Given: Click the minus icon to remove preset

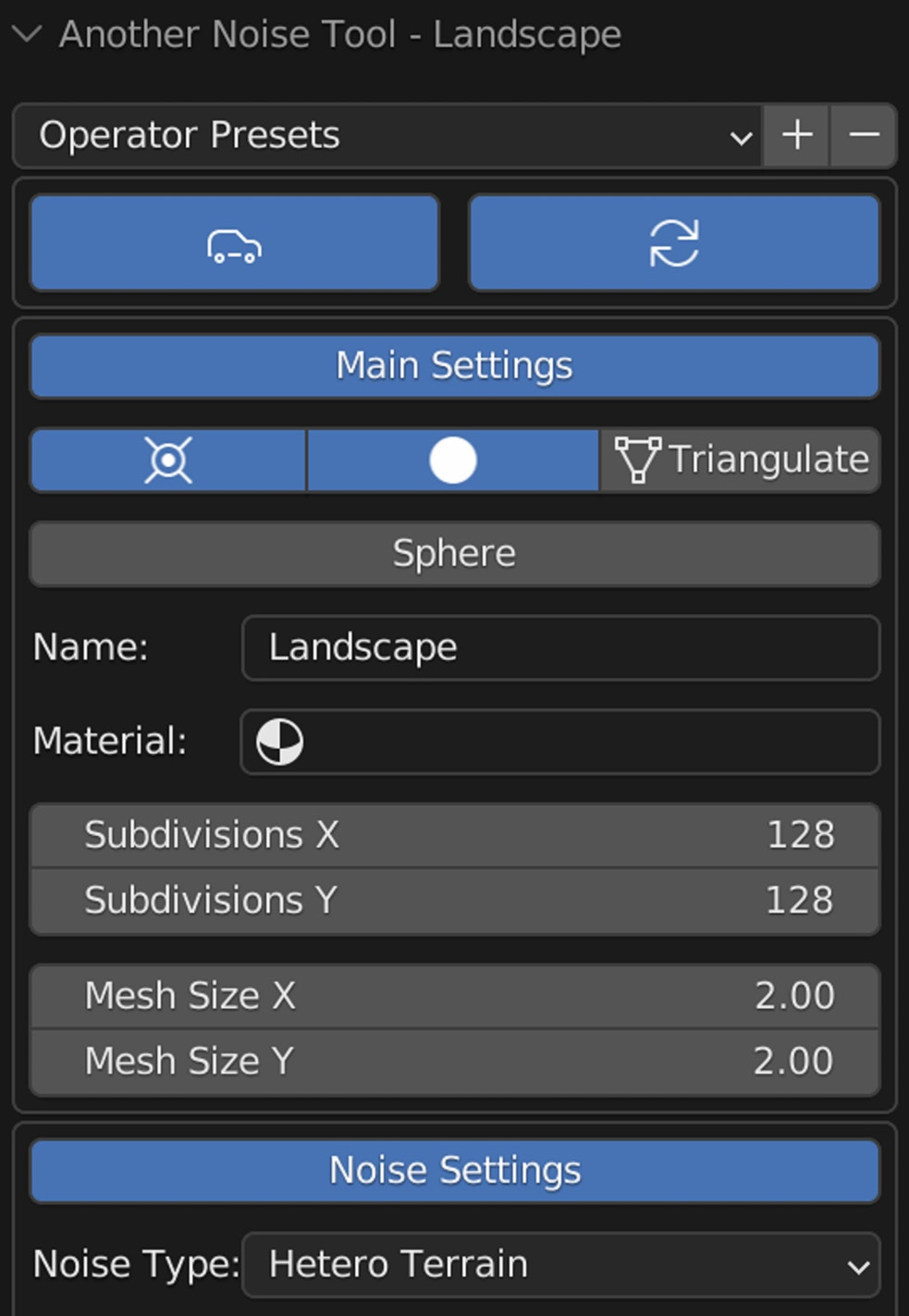Looking at the screenshot, I should [x=864, y=135].
